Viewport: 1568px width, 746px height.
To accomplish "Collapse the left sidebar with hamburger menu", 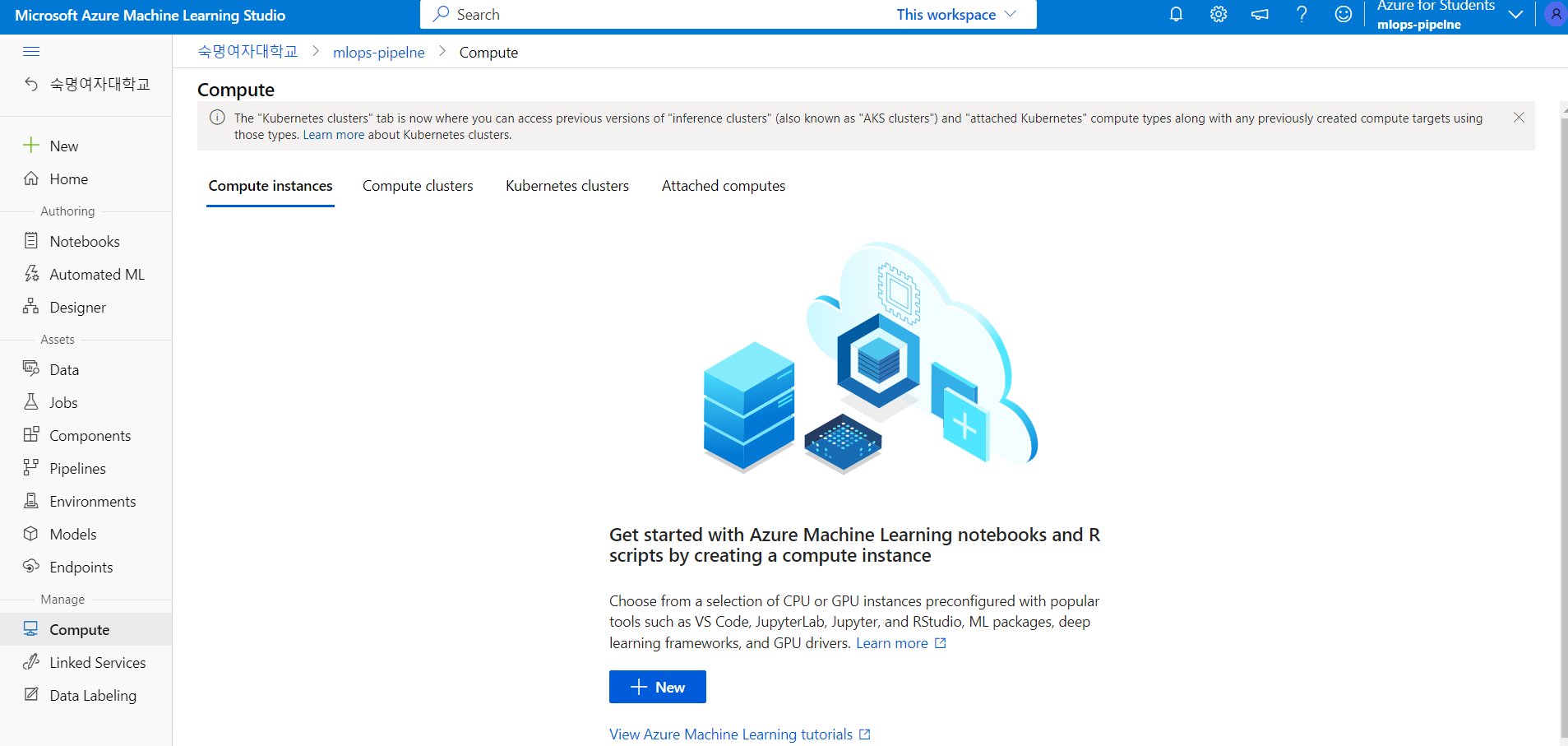I will click(31, 51).
